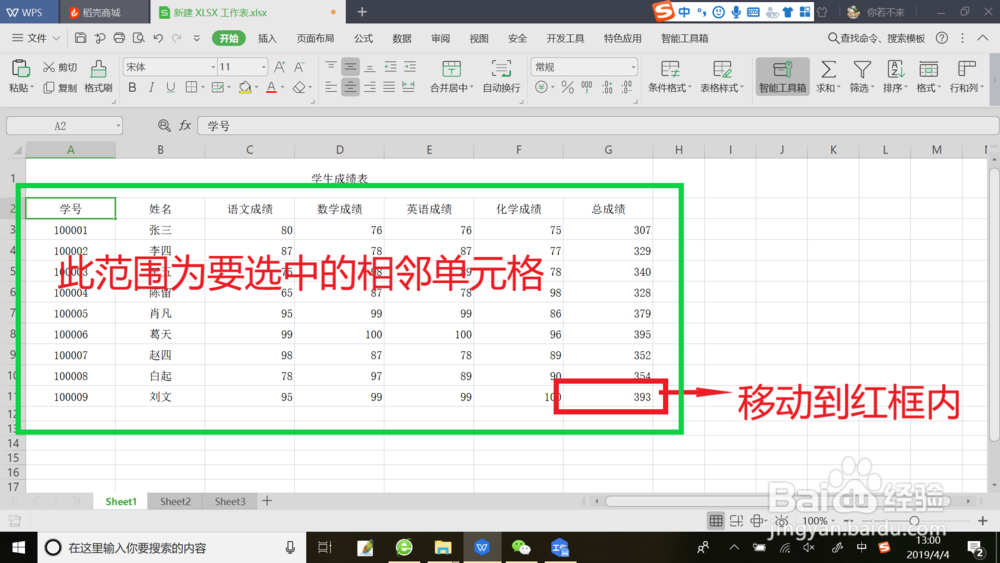Click the AutoSum (求和) icon
The width and height of the screenshot is (1000, 563).
click(828, 76)
